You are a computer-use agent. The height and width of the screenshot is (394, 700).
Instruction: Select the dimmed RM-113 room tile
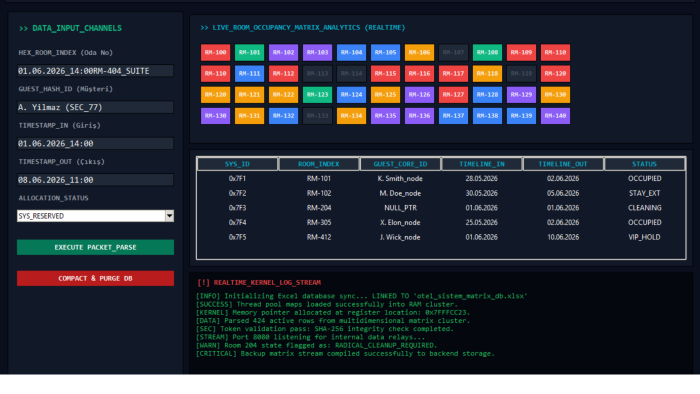coord(317,74)
